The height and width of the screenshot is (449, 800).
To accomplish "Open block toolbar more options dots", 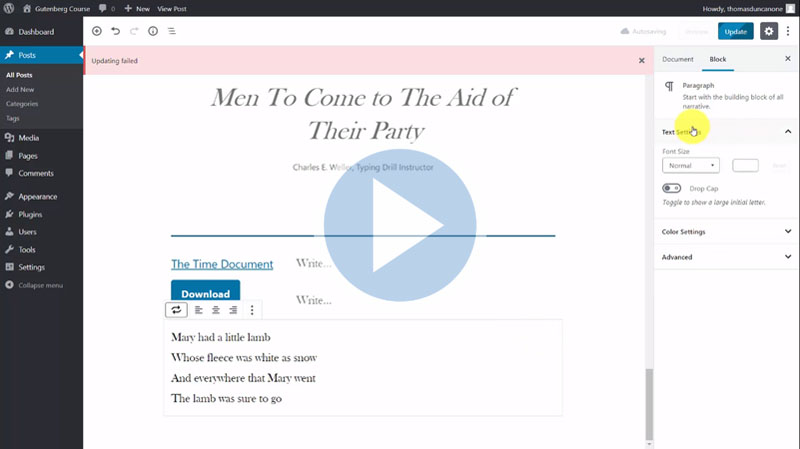I will 252,310.
